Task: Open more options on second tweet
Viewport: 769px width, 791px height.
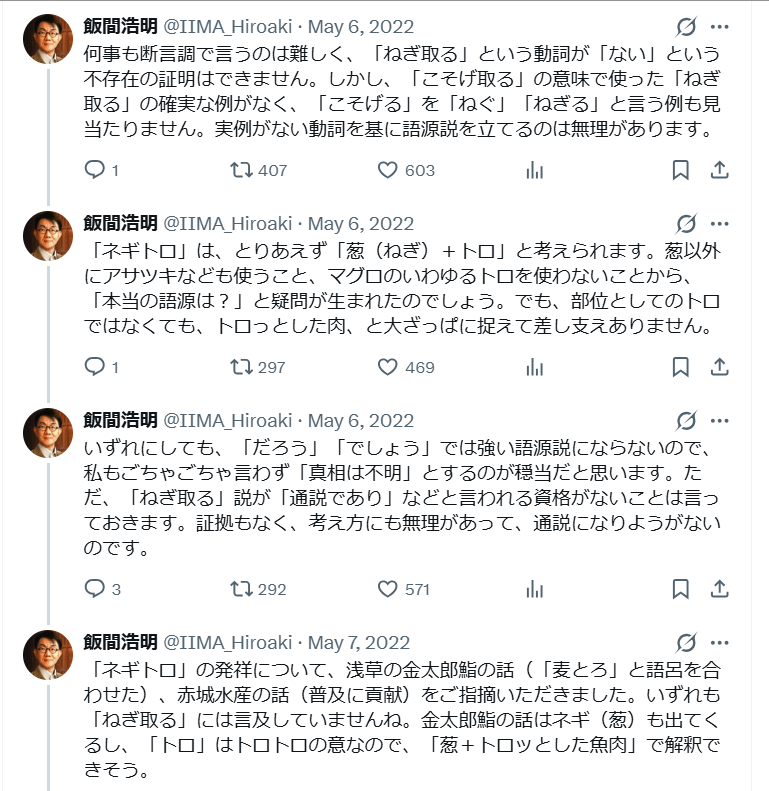Action: point(719,224)
